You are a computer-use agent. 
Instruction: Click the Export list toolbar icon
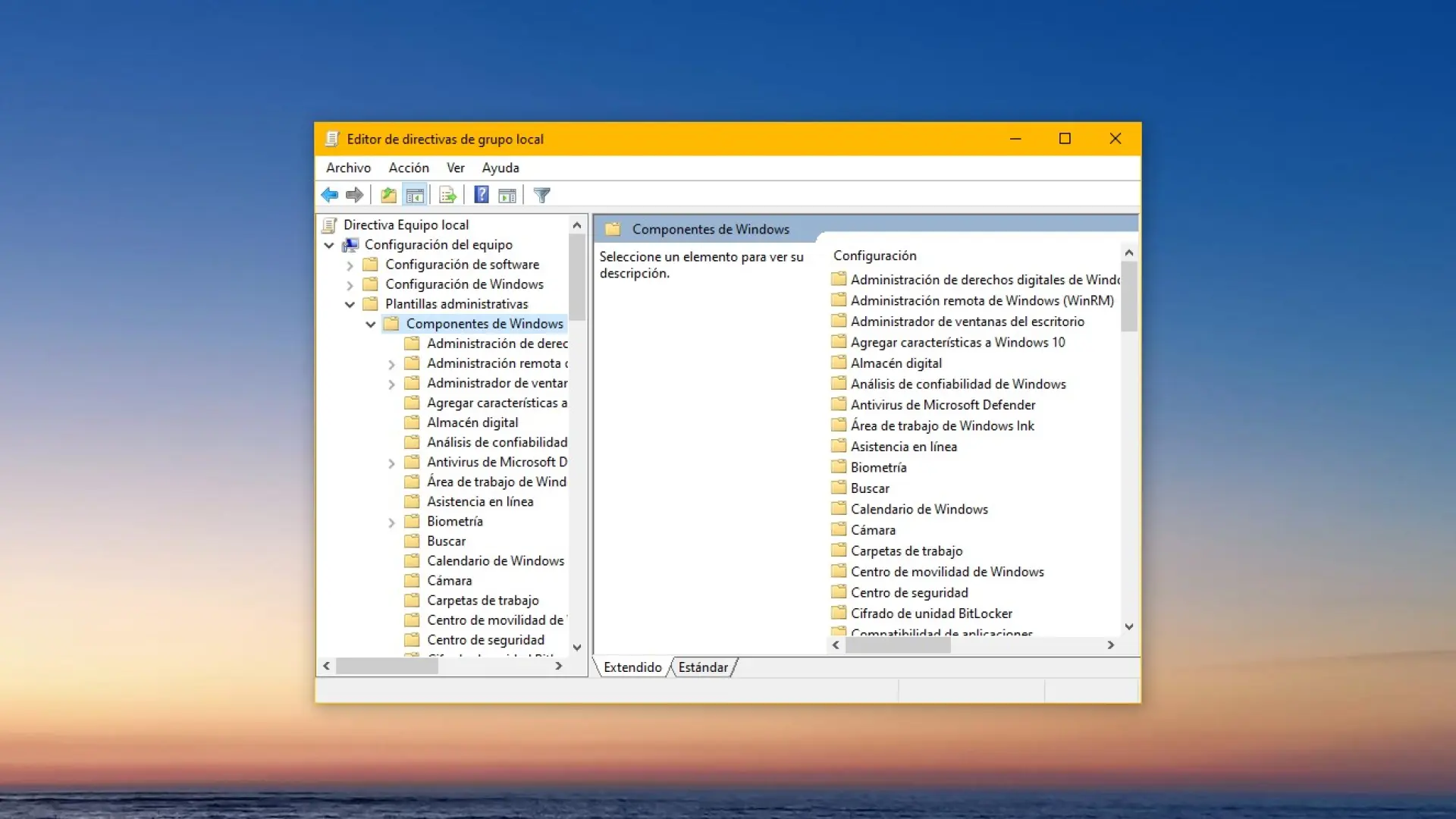[x=447, y=195]
